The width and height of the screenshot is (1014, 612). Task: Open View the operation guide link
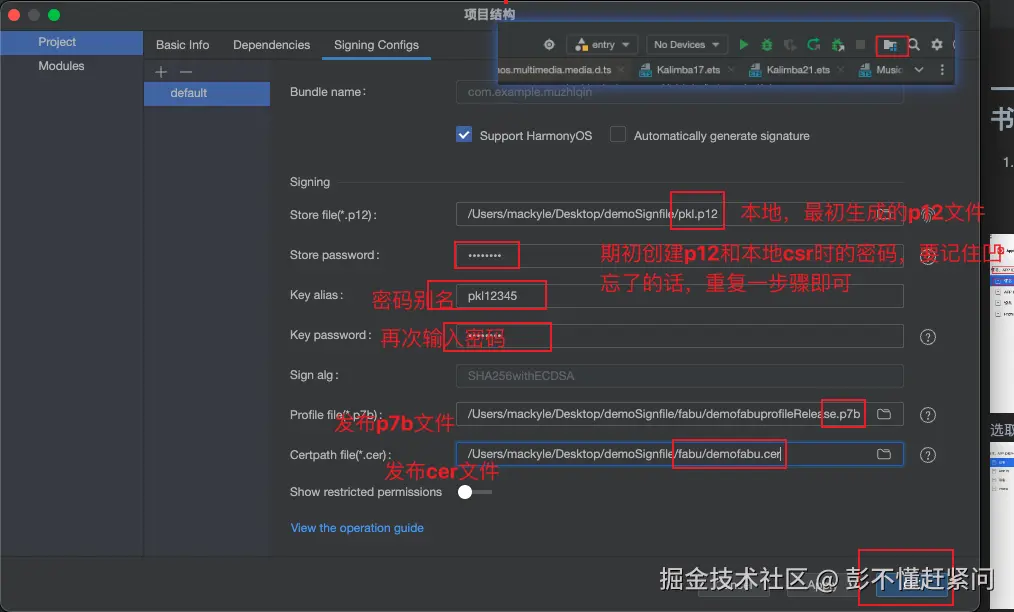[357, 527]
